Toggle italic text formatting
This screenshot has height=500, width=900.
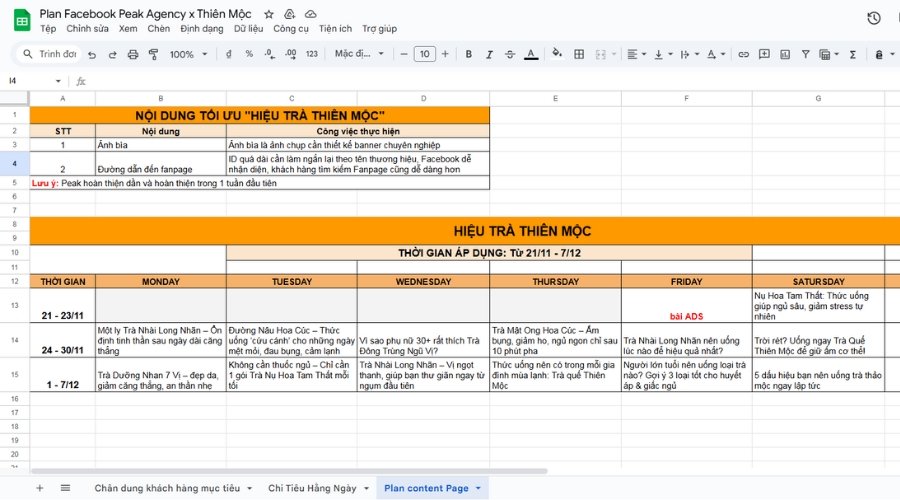click(490, 55)
